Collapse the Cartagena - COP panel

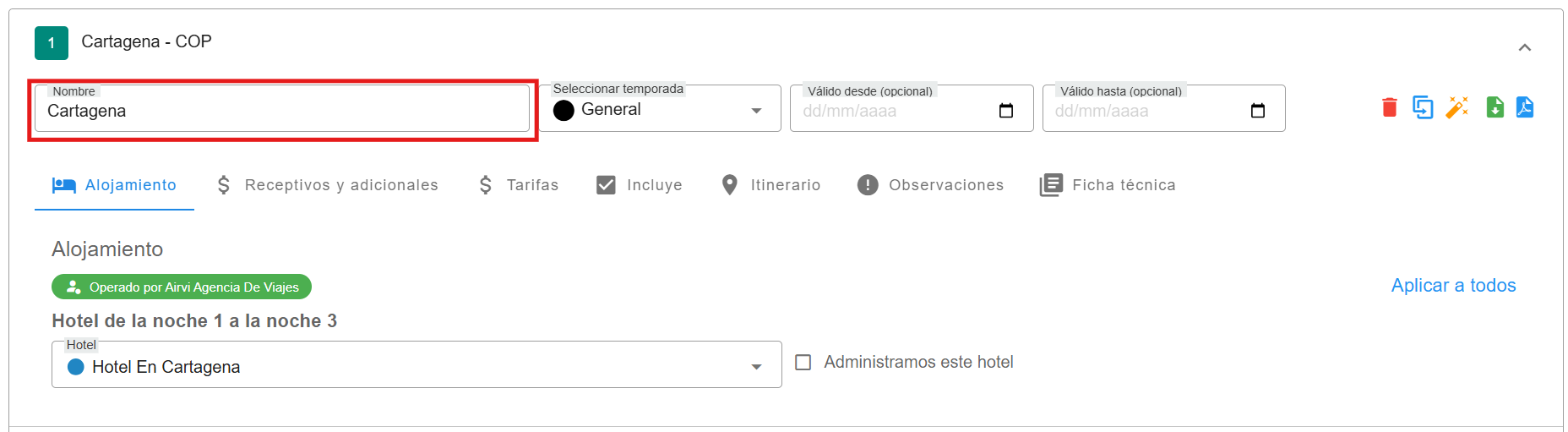click(1524, 47)
